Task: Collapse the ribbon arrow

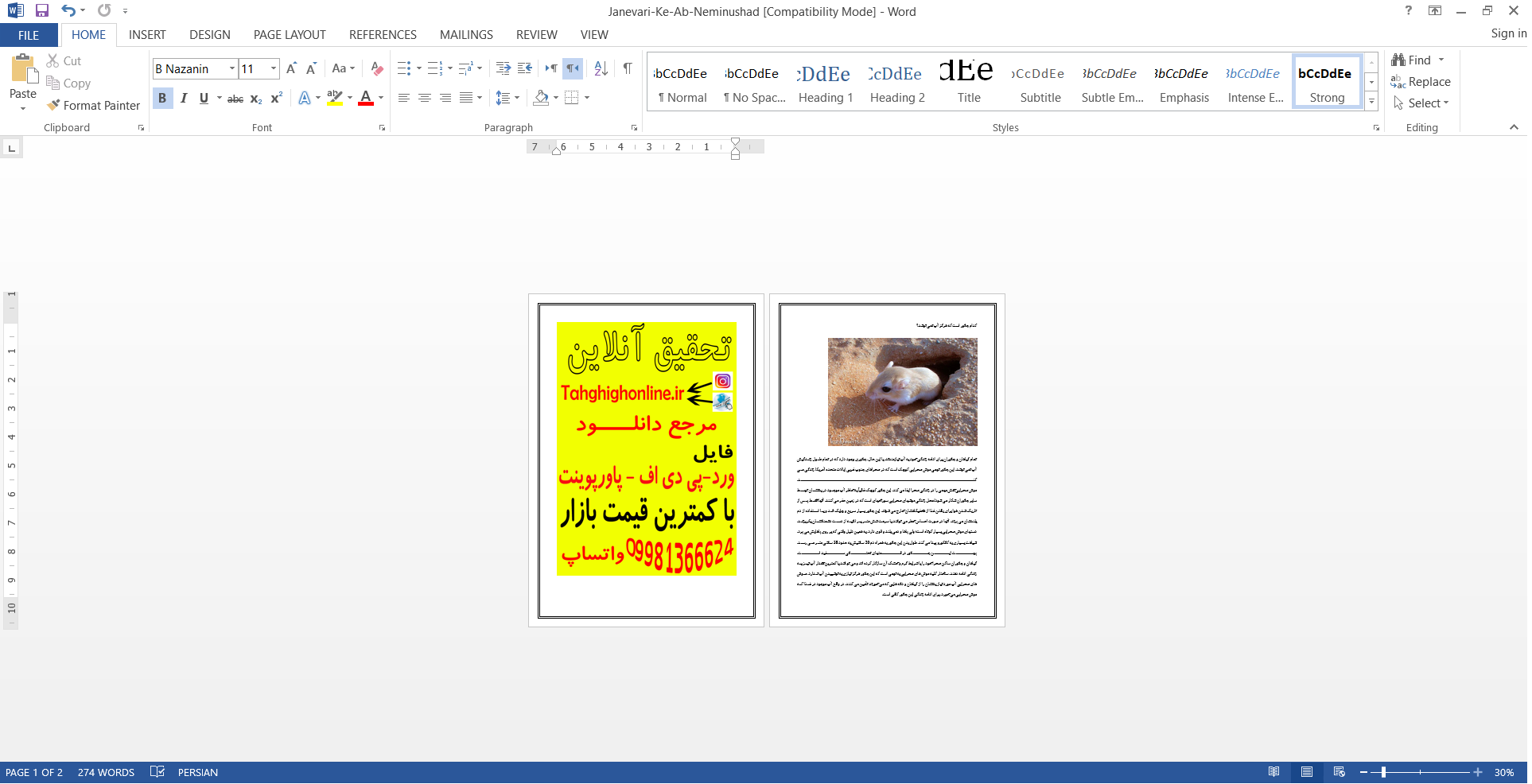Action: pyautogui.click(x=1514, y=127)
